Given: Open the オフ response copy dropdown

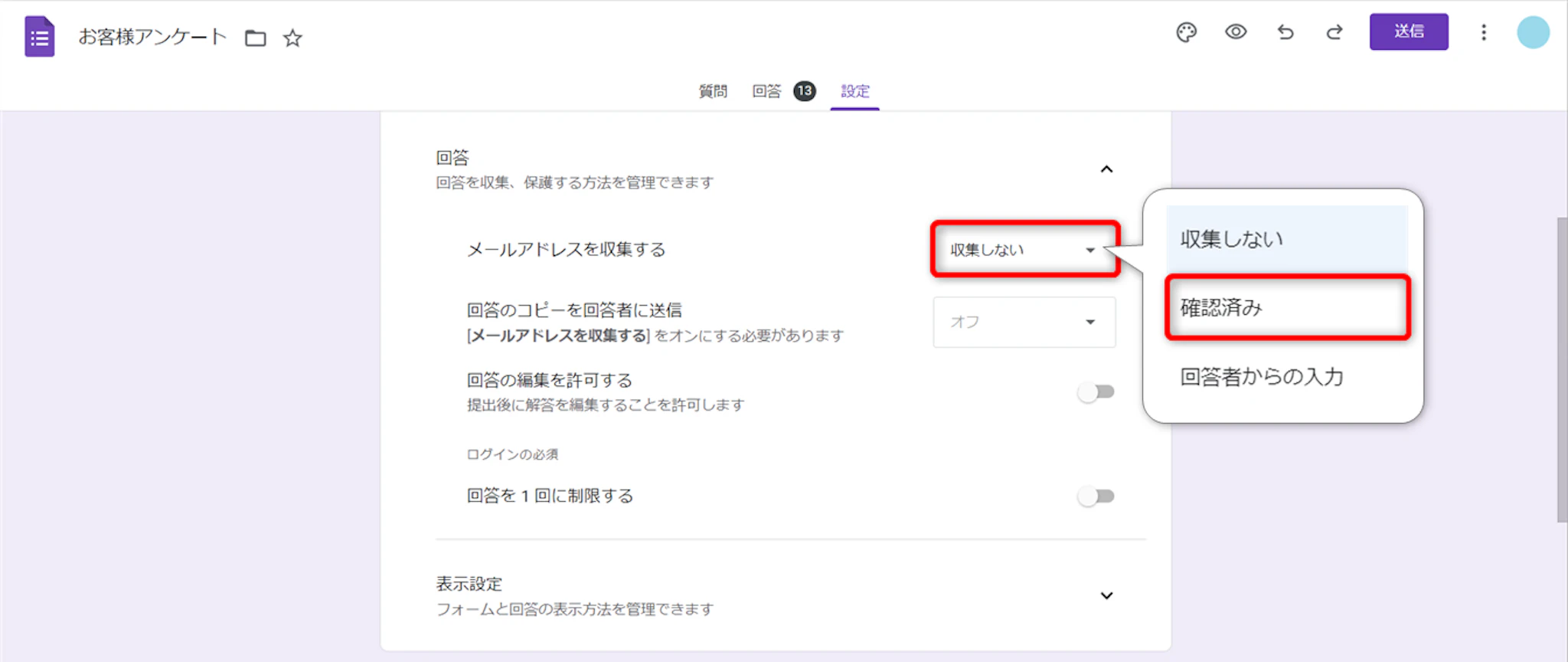Looking at the screenshot, I should (x=1024, y=322).
